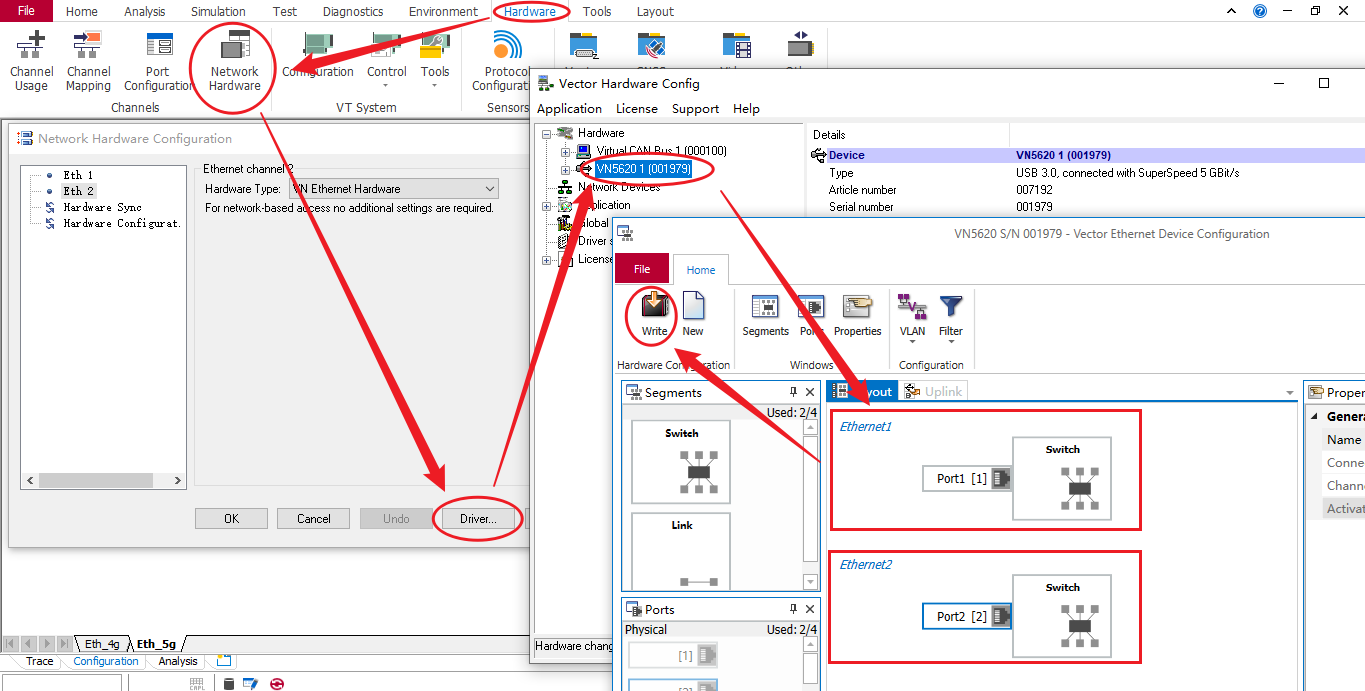This screenshot has height=691, width=1365.
Task: Switch to the Eth_4g sheet tab
Action: click(x=102, y=644)
